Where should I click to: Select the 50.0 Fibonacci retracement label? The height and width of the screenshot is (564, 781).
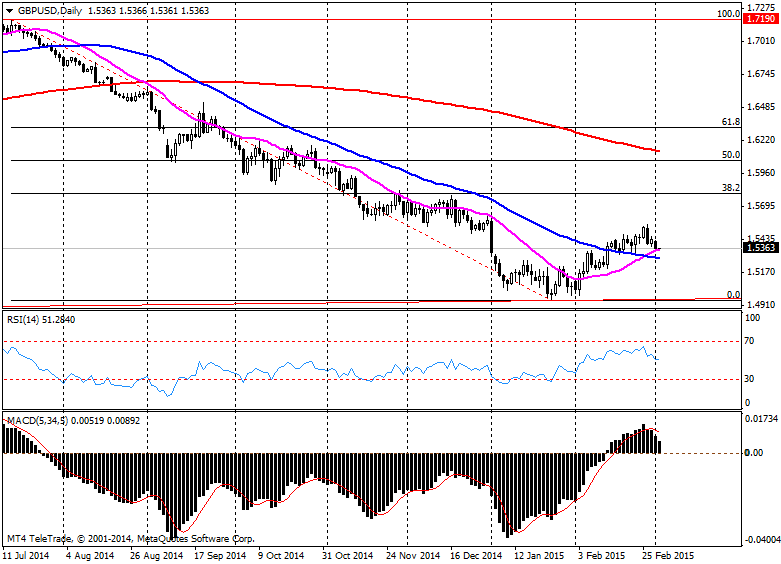730,155
